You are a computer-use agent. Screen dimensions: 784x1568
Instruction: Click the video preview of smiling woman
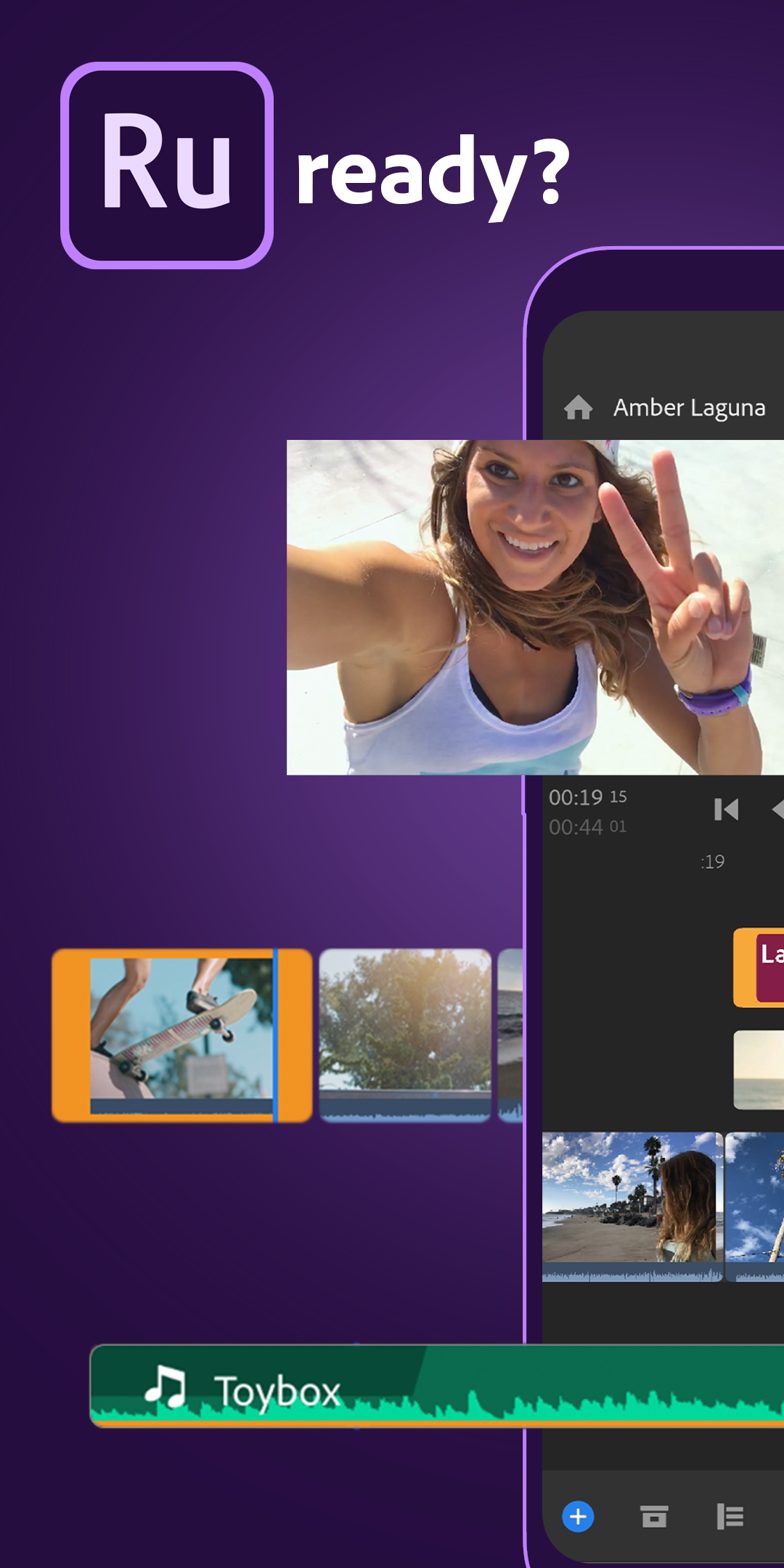[x=535, y=608]
